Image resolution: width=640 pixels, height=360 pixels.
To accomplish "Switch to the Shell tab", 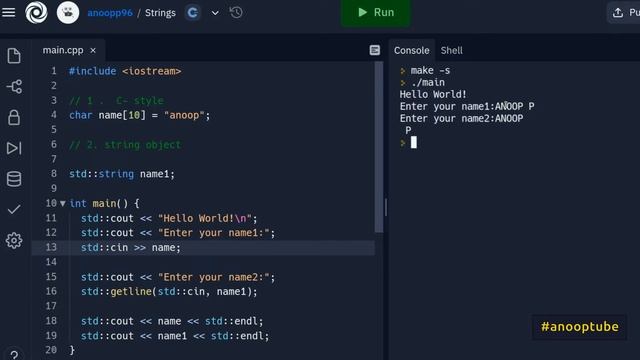I will point(451,51).
